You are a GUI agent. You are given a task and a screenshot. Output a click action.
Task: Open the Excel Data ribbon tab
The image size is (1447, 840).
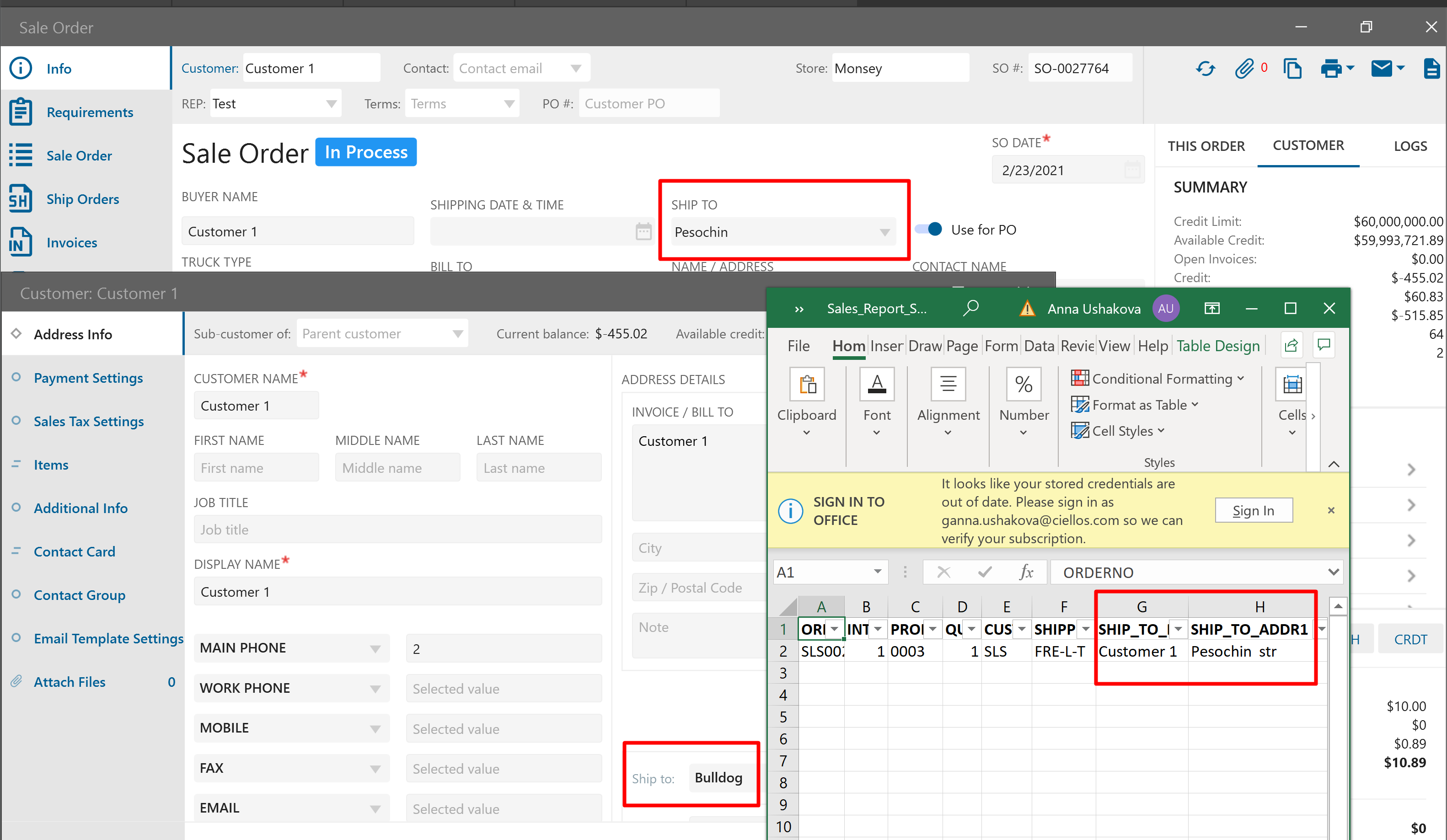(x=1039, y=346)
